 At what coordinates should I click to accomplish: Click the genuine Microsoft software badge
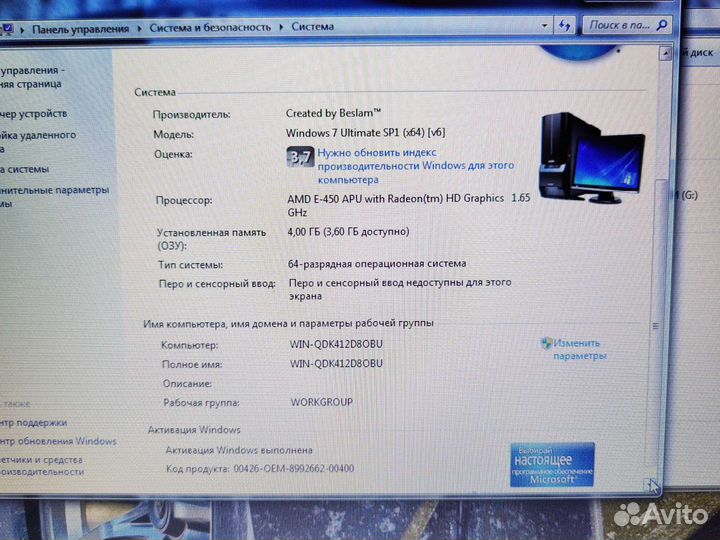coord(552,464)
